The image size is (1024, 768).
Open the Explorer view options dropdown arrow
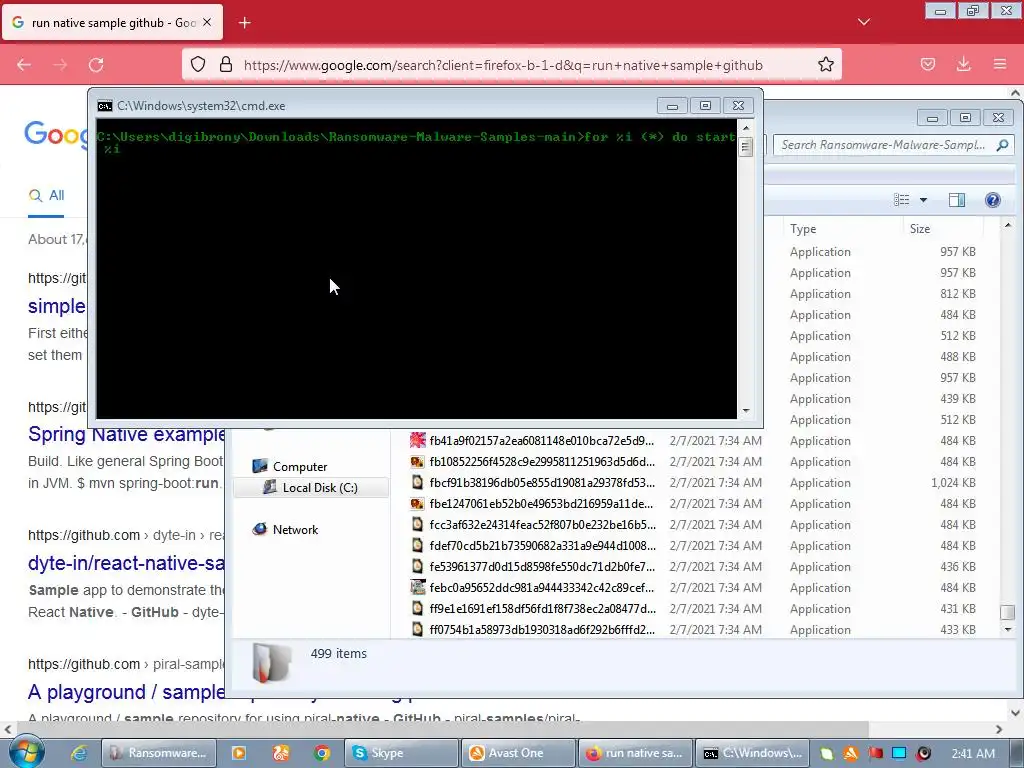tap(923, 200)
